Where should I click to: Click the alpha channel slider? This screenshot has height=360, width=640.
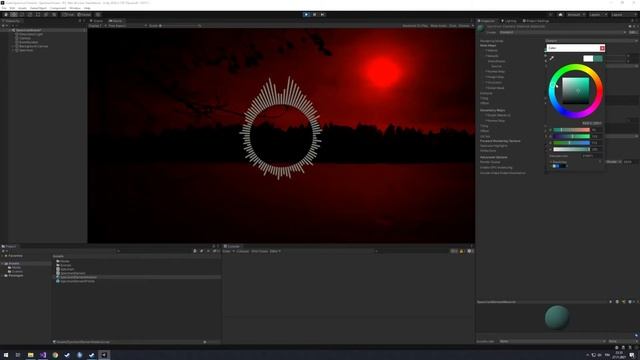(x=571, y=149)
